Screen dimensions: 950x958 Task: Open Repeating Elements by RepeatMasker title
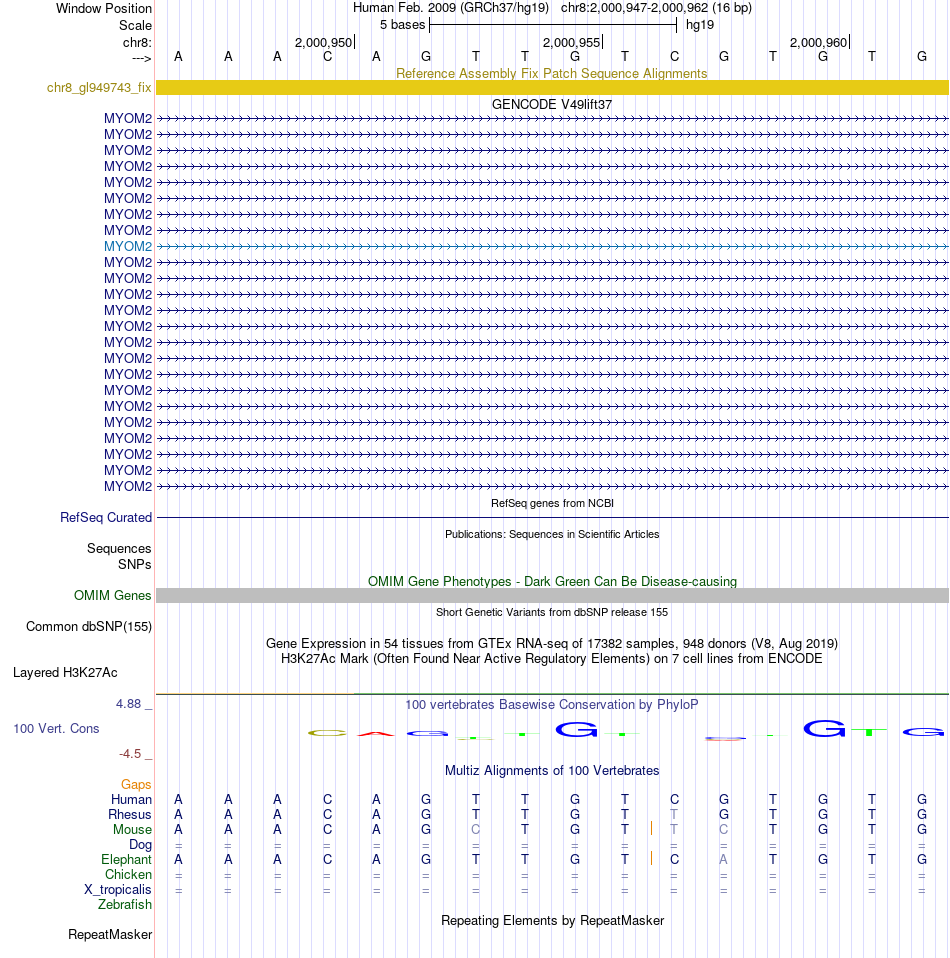tap(552, 921)
